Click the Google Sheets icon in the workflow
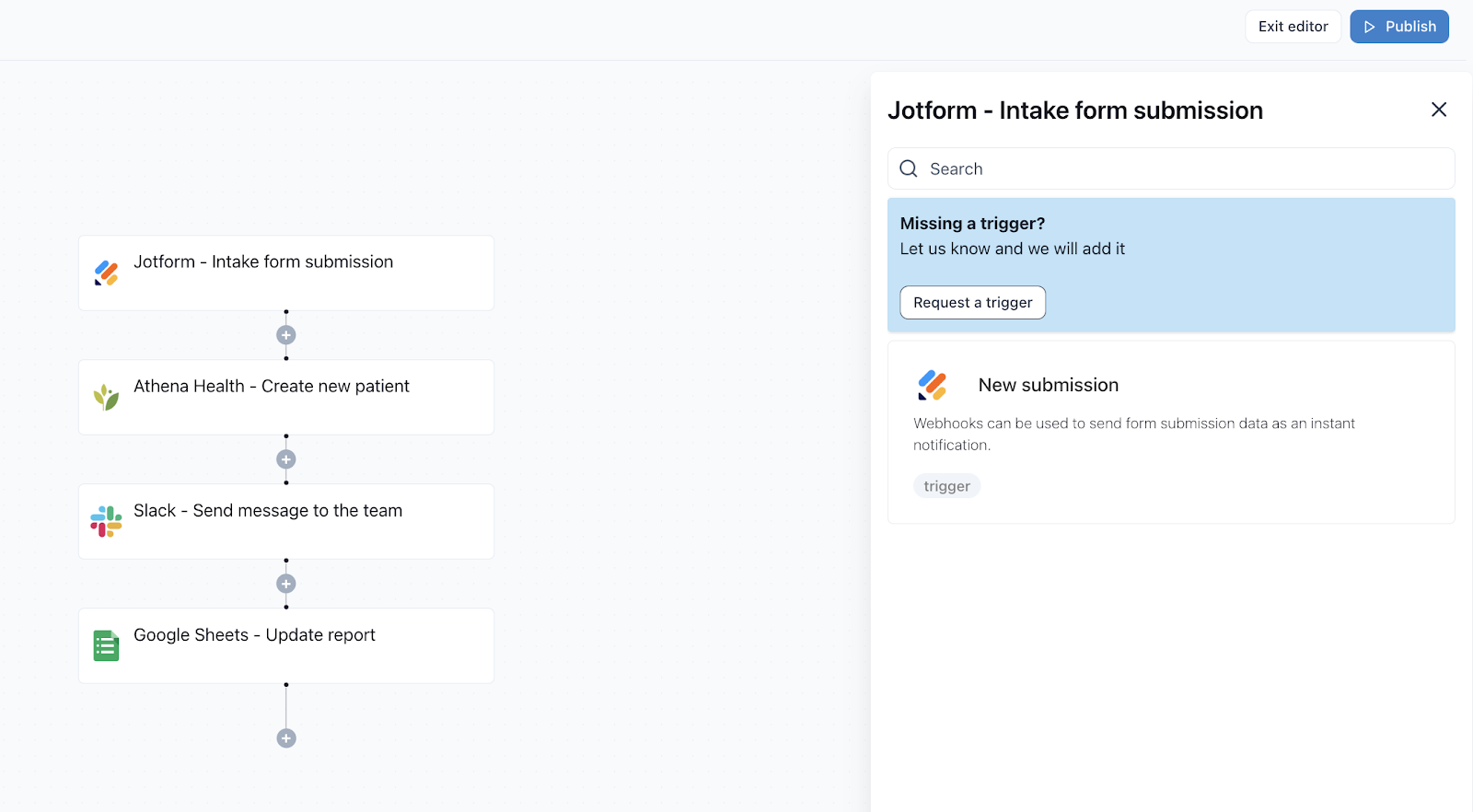The width and height of the screenshot is (1473, 812). [107, 645]
